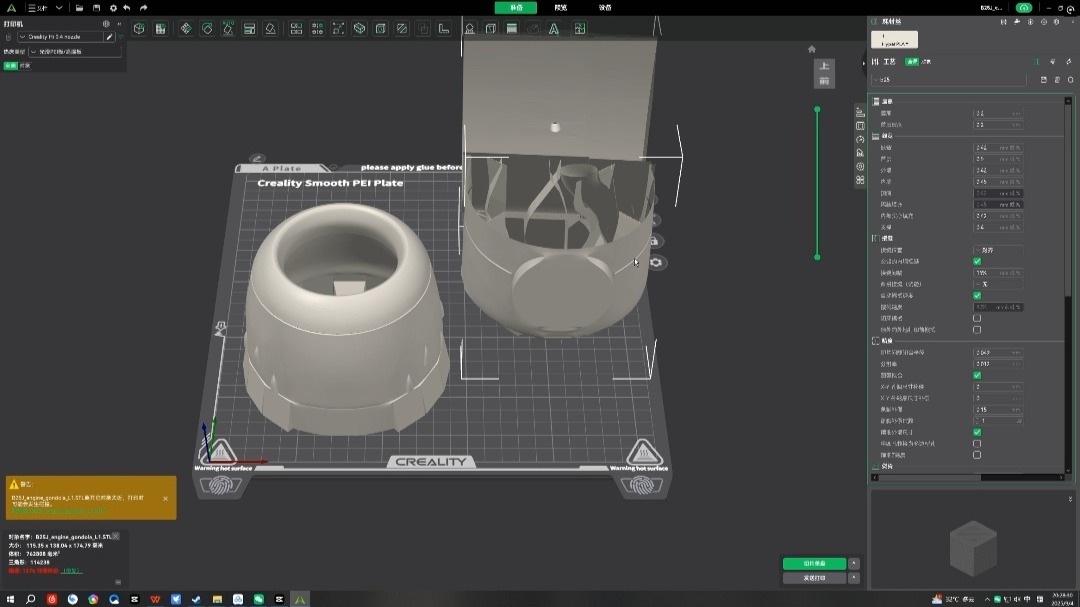Click the repair link in model info panel
Viewport: 1080px width, 607px height.
[72, 571]
